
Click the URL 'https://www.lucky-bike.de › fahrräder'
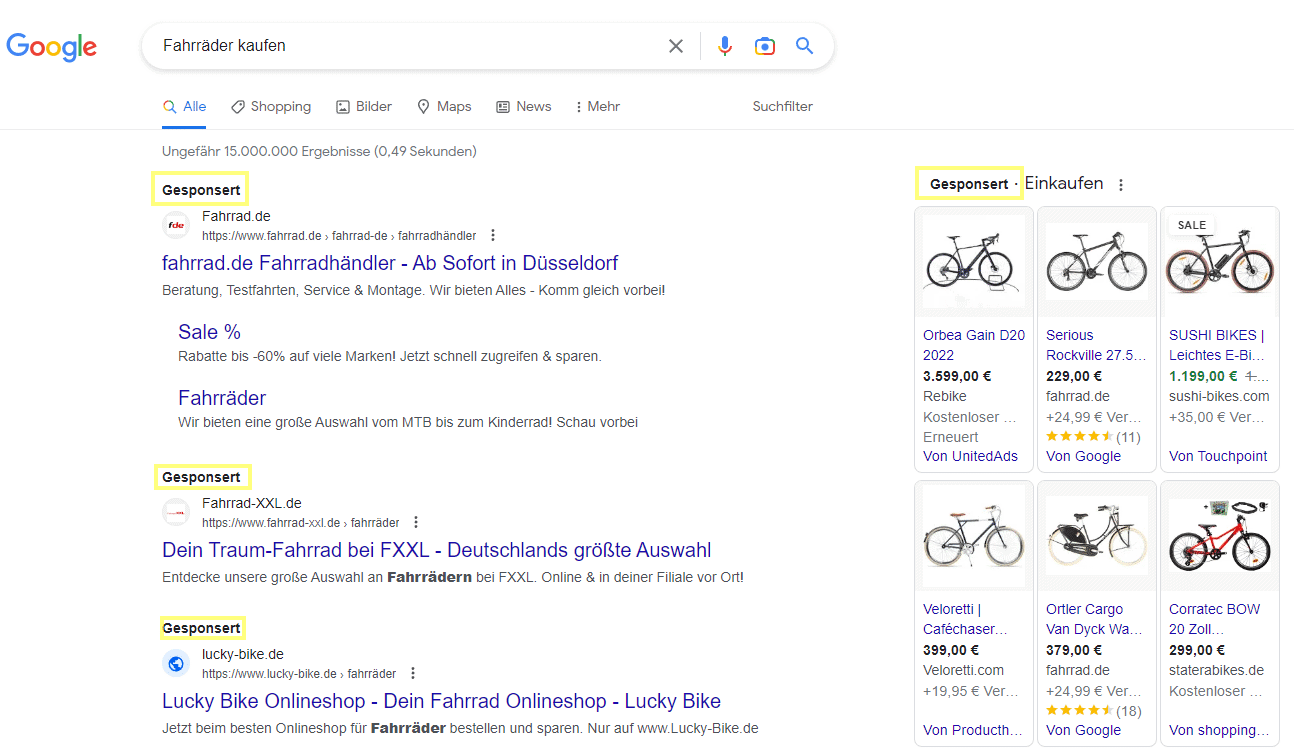[299, 673]
